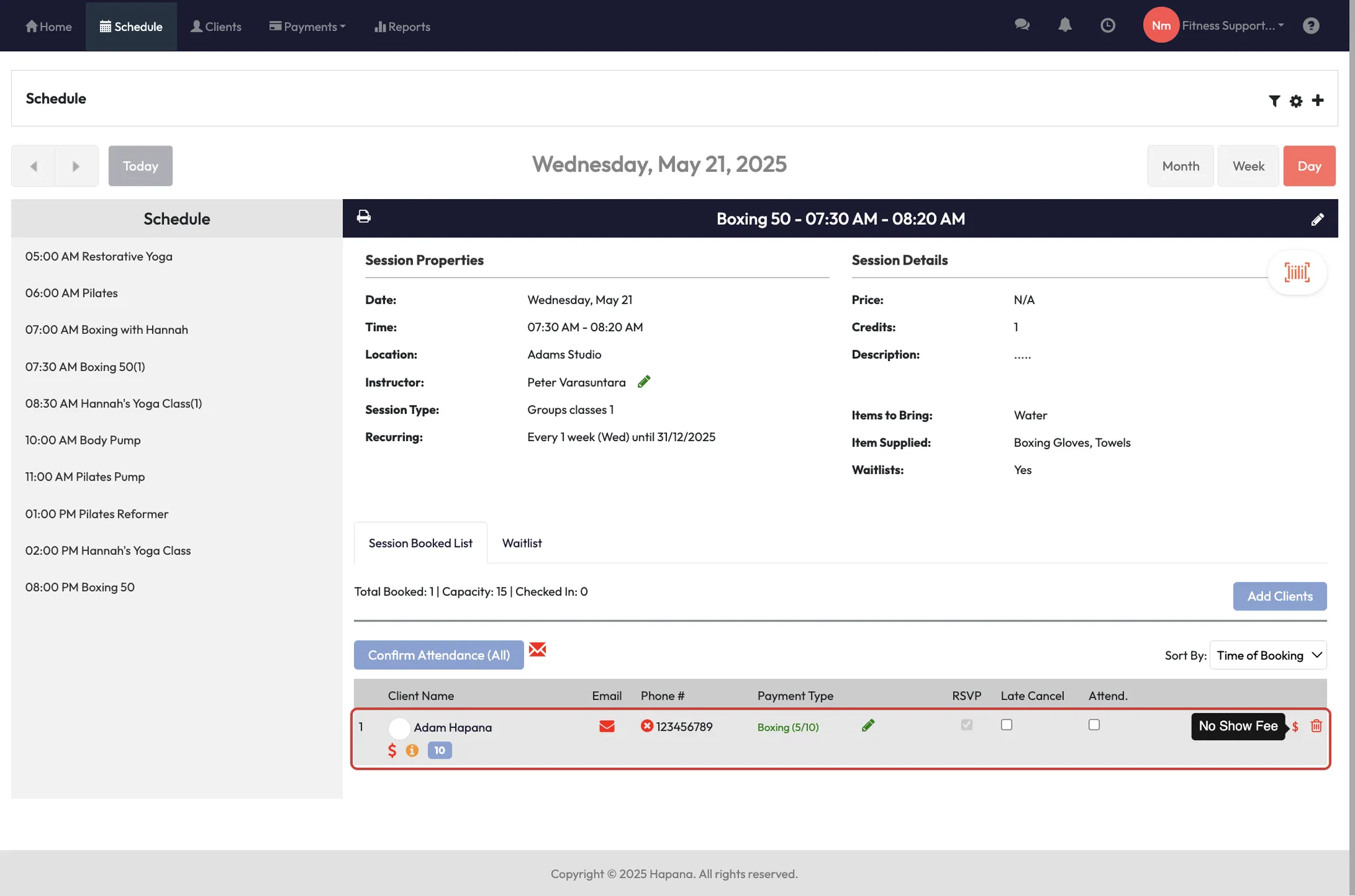Click the print session icon
1355x896 pixels.
click(363, 216)
